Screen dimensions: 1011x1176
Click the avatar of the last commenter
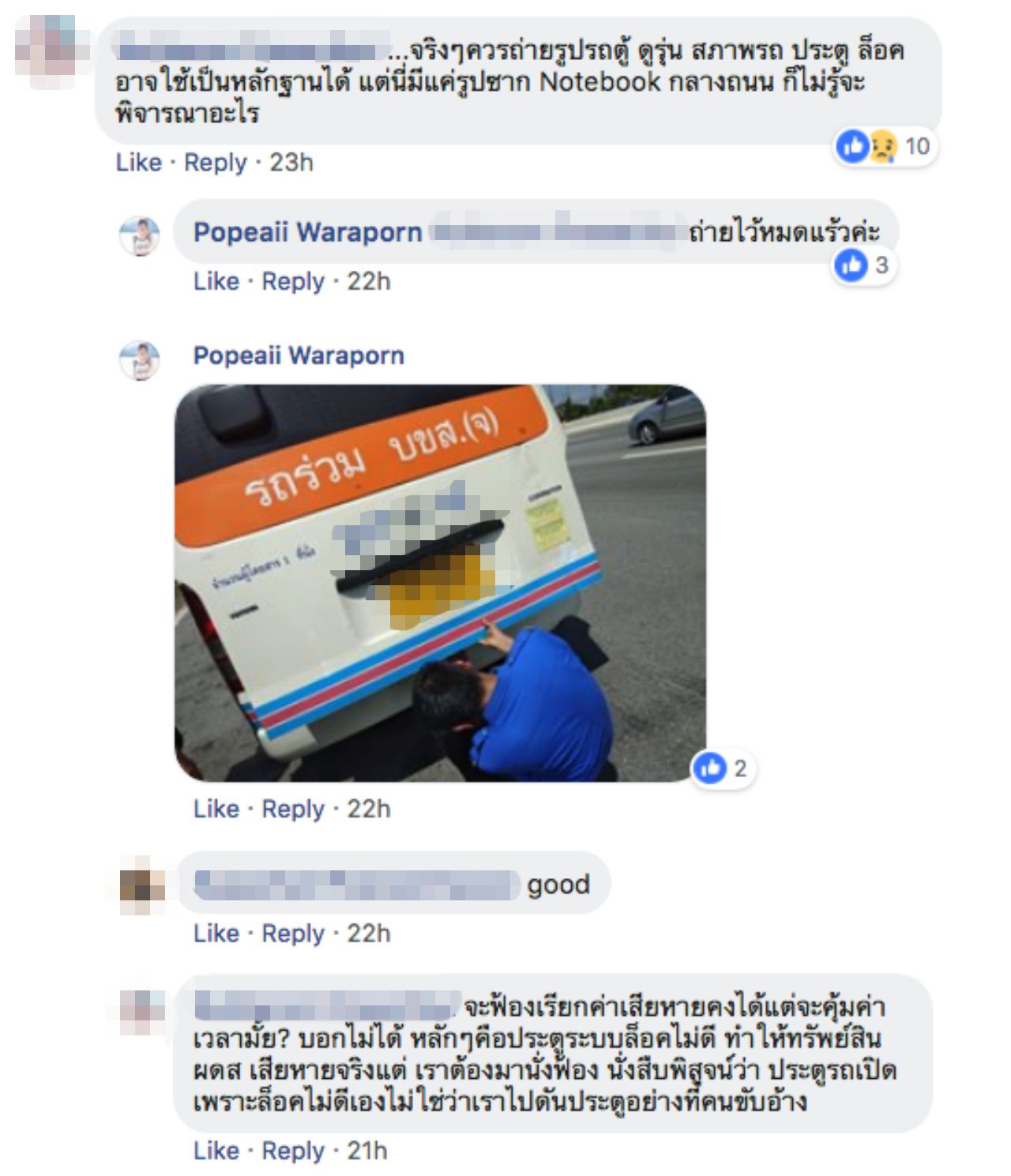click(142, 1012)
